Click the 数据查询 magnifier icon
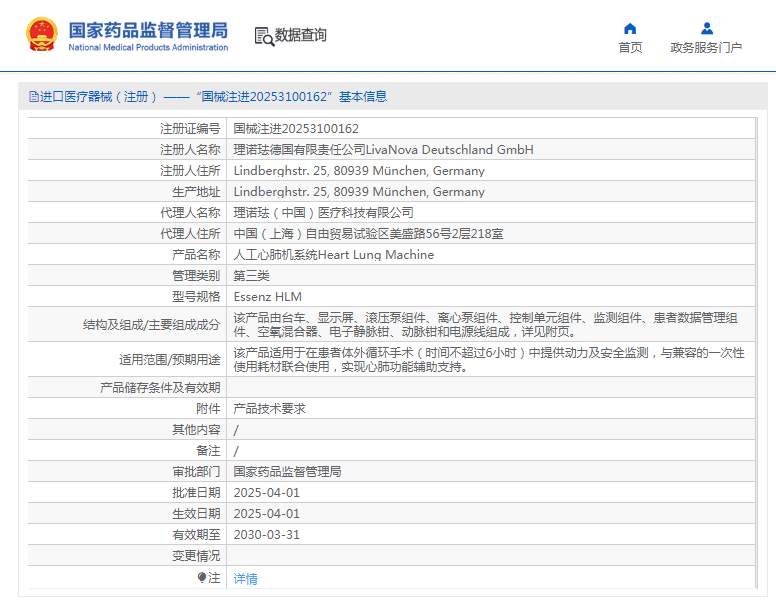 click(264, 36)
